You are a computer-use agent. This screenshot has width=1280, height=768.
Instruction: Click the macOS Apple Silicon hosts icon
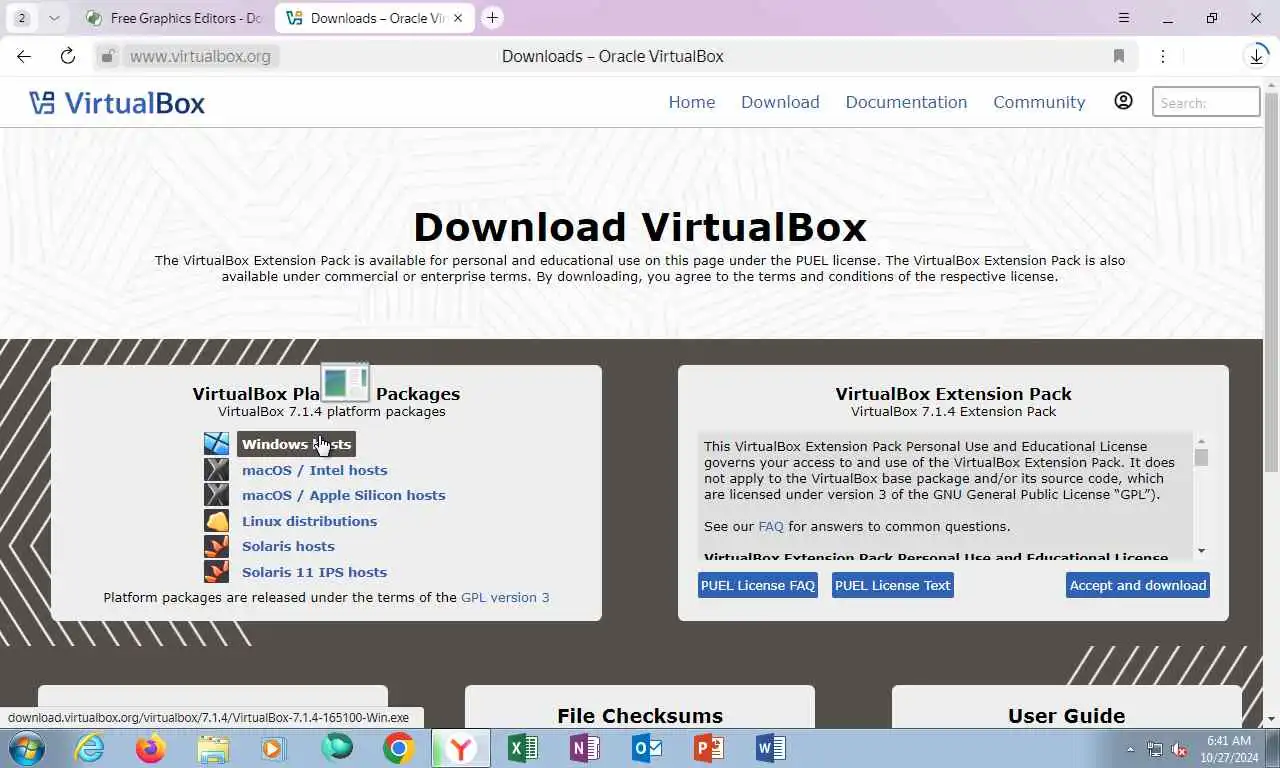216,495
